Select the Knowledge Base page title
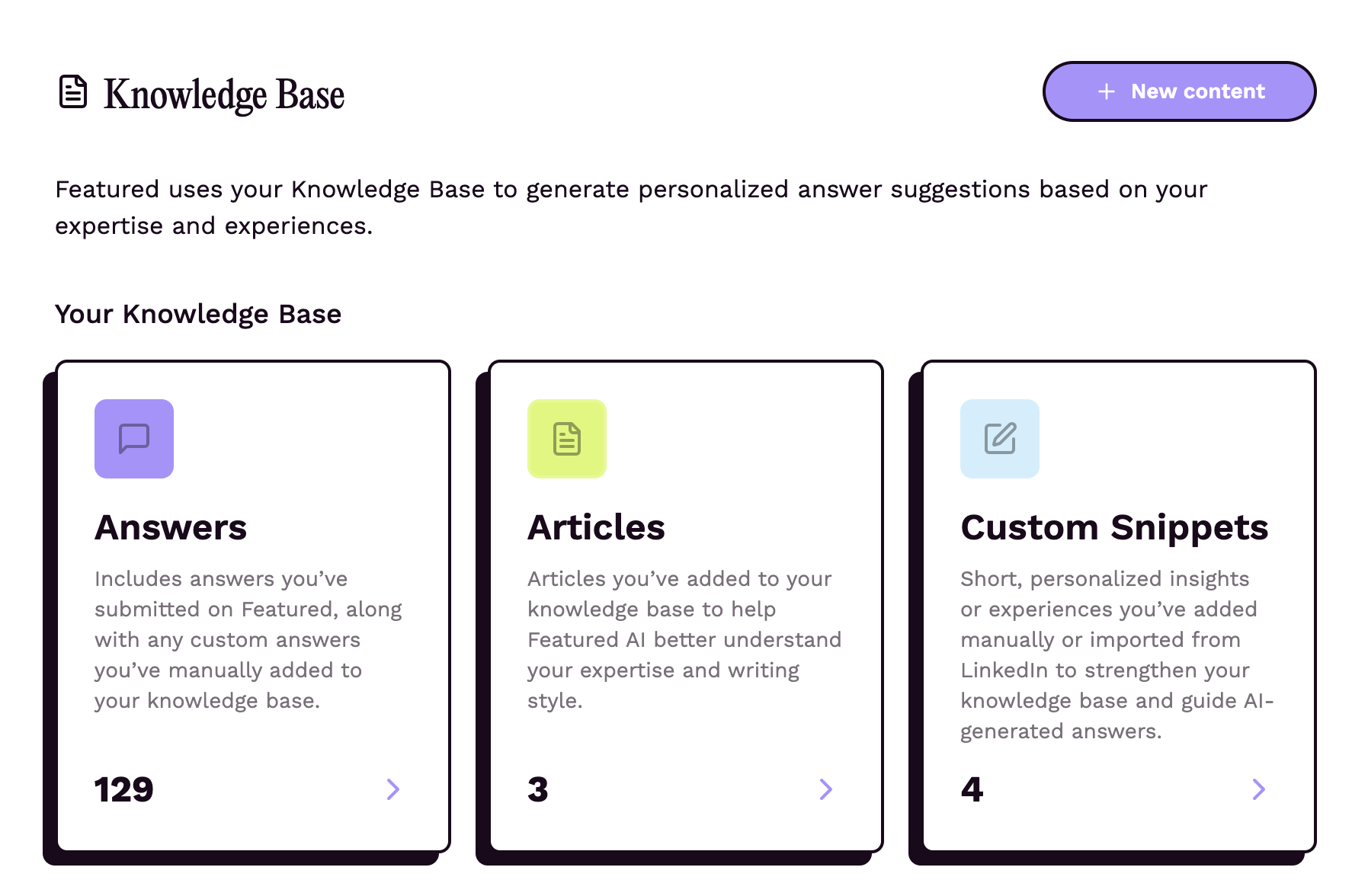Screen dimensions: 1352x896 (x=224, y=93)
